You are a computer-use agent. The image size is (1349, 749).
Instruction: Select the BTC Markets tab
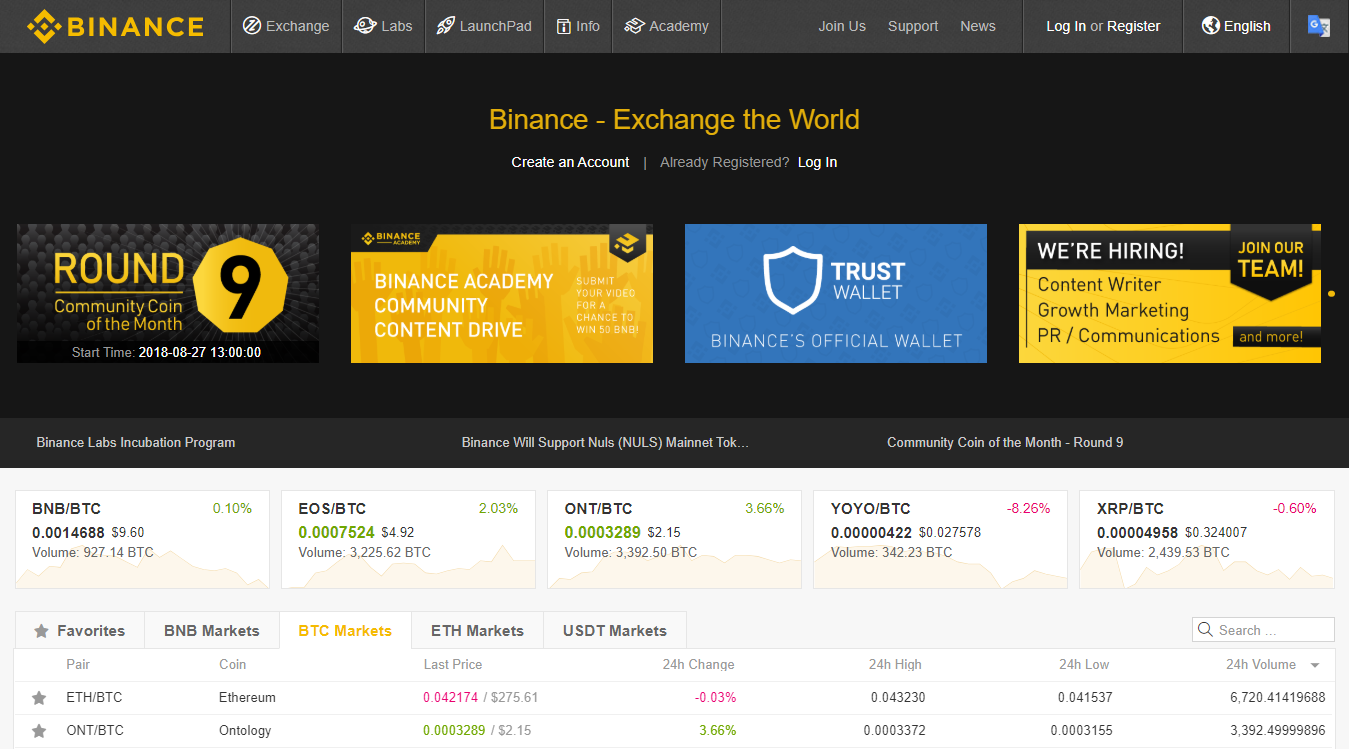point(345,631)
